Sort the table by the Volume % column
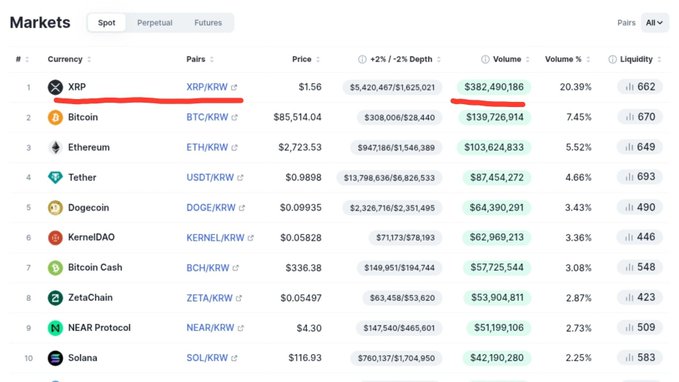The image size is (679, 382). point(567,59)
